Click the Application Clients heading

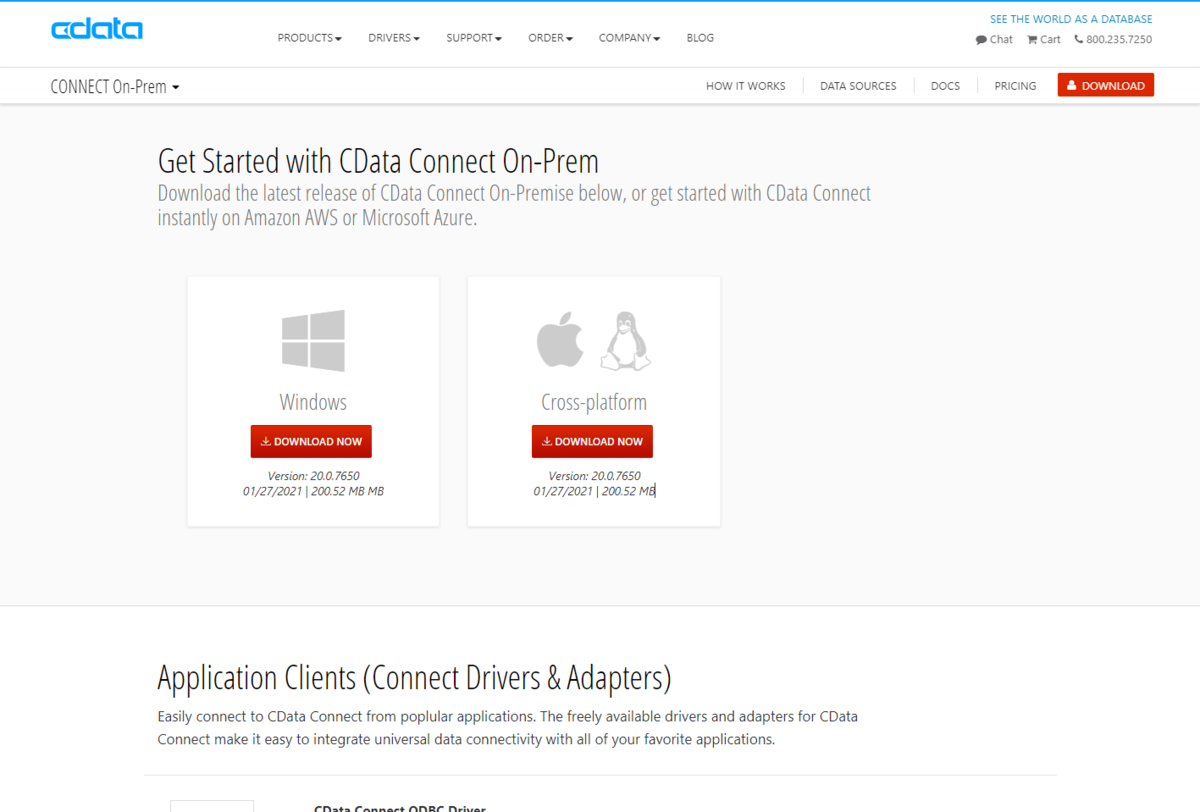pyautogui.click(x=414, y=678)
